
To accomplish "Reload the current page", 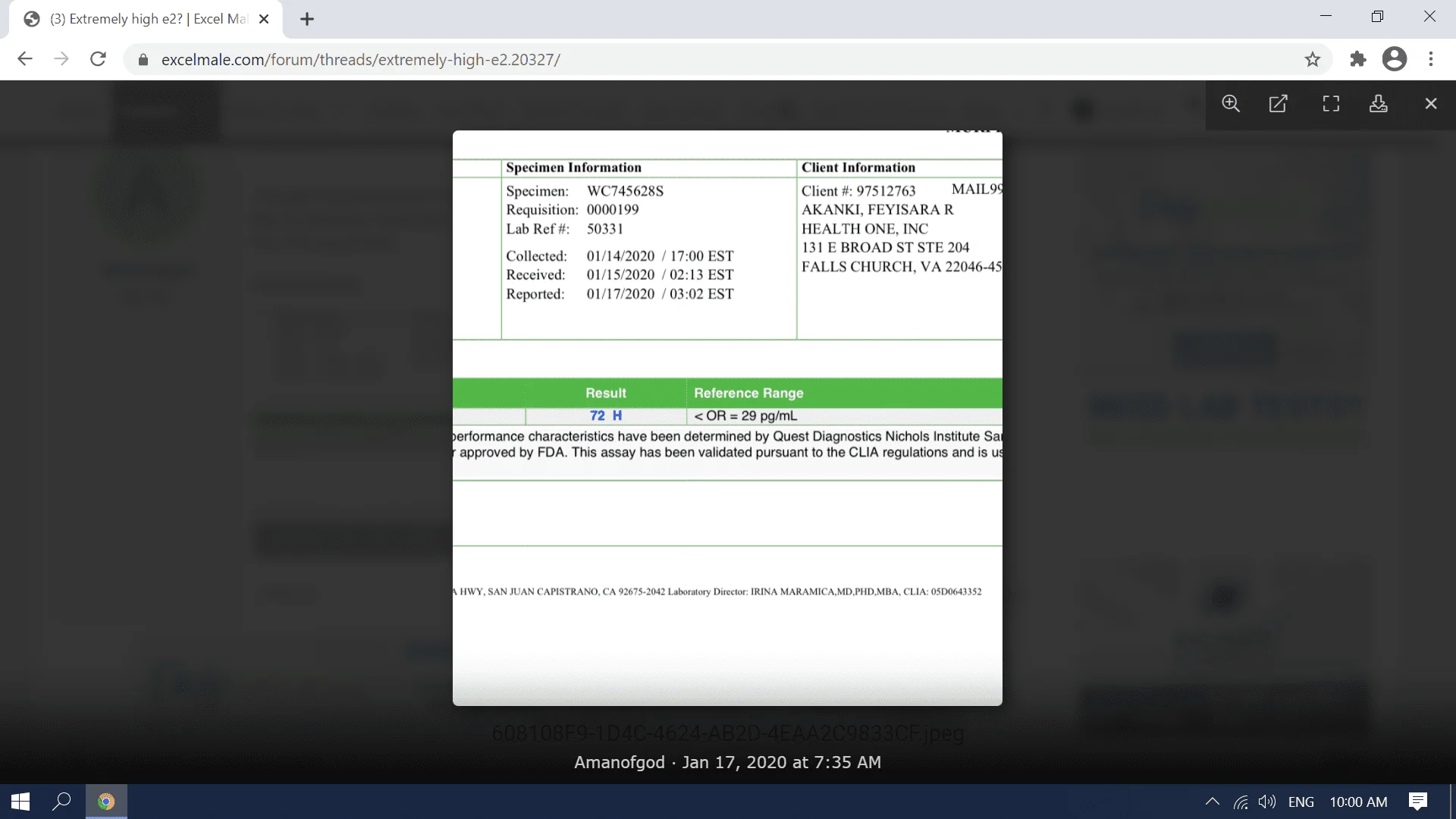I will point(98,59).
